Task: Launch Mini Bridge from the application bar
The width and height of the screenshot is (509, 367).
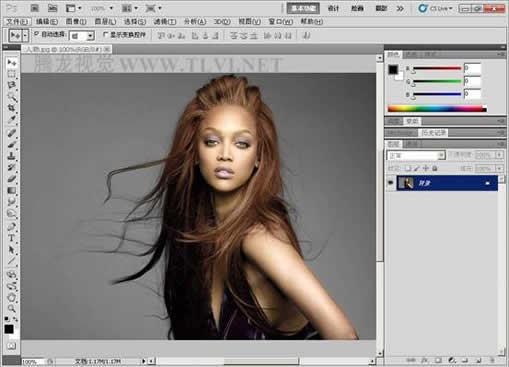Action: (52, 8)
